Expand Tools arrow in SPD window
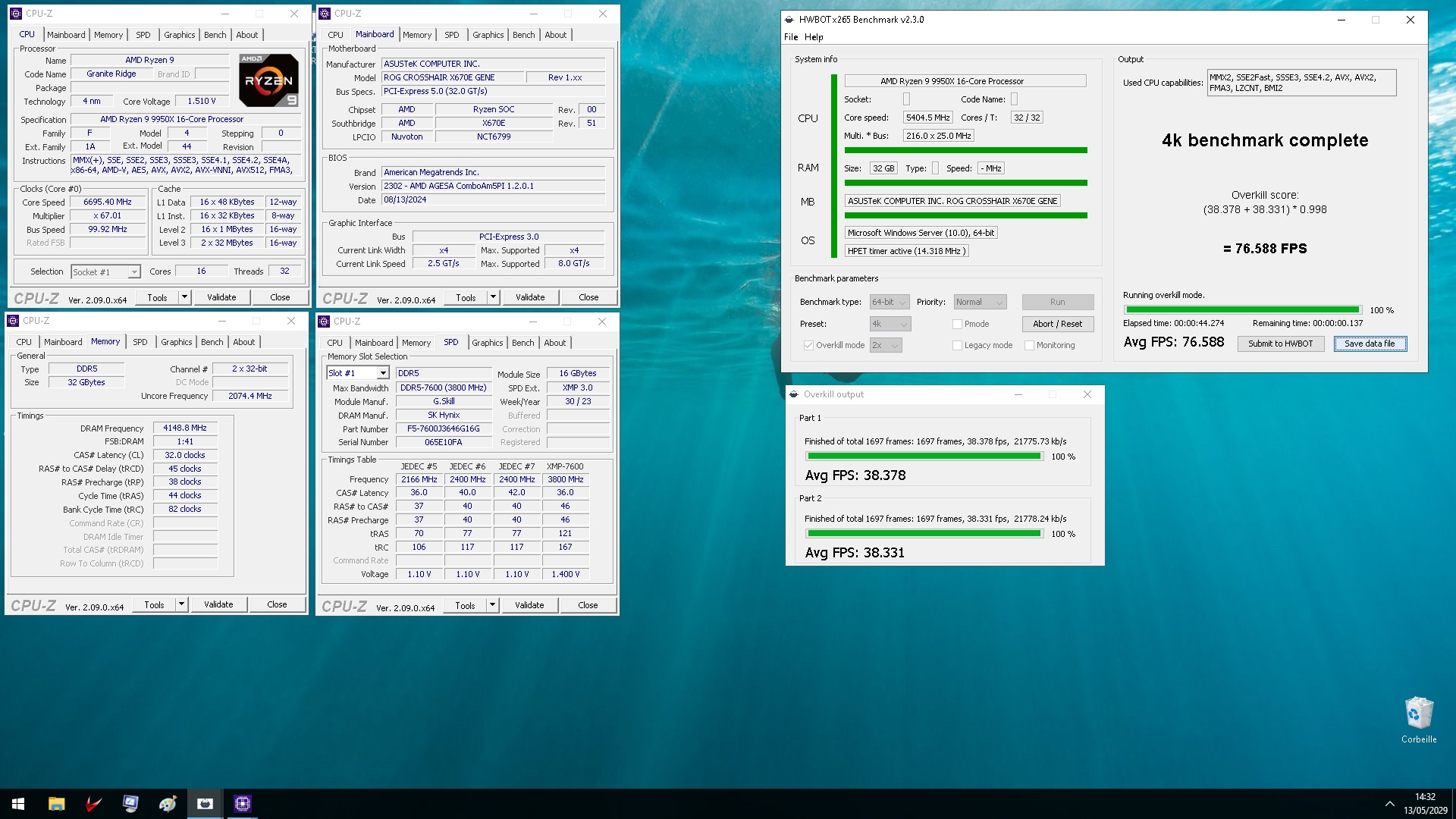 492,605
